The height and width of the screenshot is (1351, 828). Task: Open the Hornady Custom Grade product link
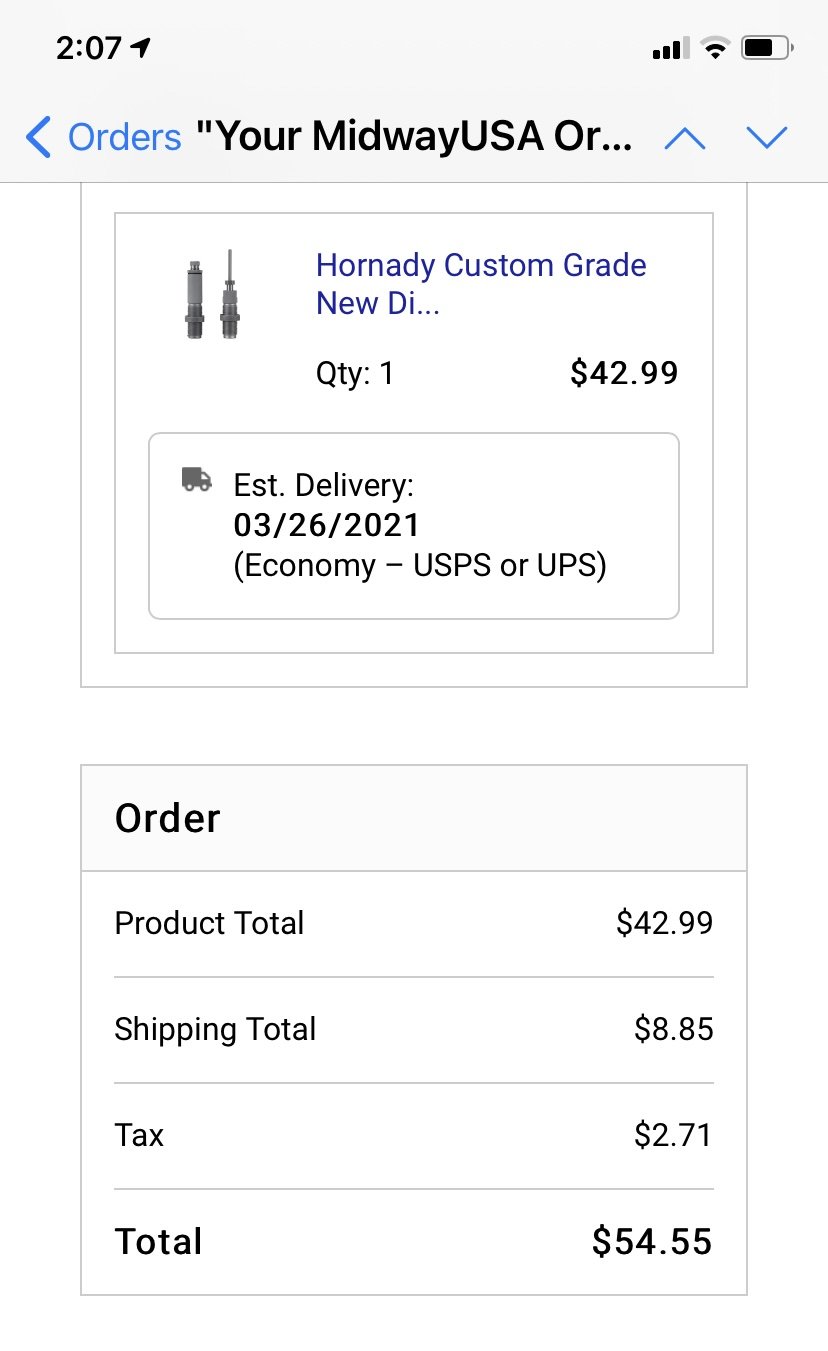click(481, 284)
